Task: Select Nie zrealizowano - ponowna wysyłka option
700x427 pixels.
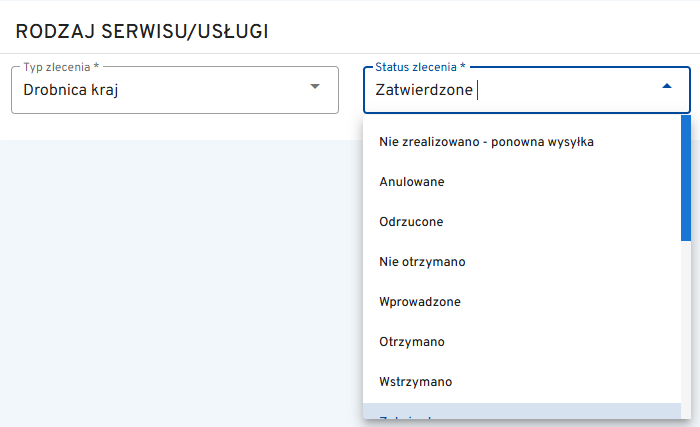Action: pos(487,142)
